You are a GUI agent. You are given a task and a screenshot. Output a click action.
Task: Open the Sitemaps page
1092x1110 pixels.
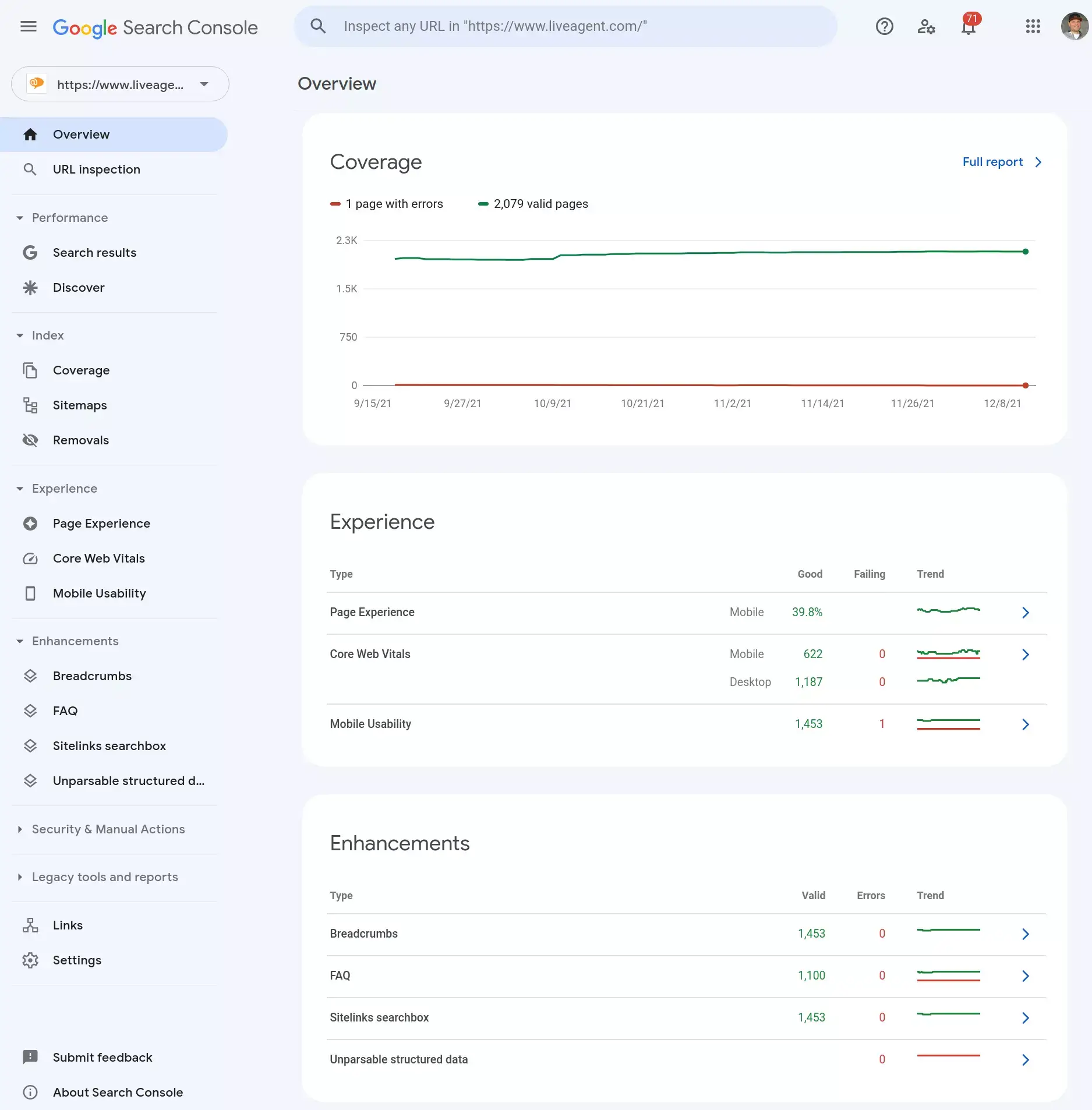pyautogui.click(x=80, y=405)
